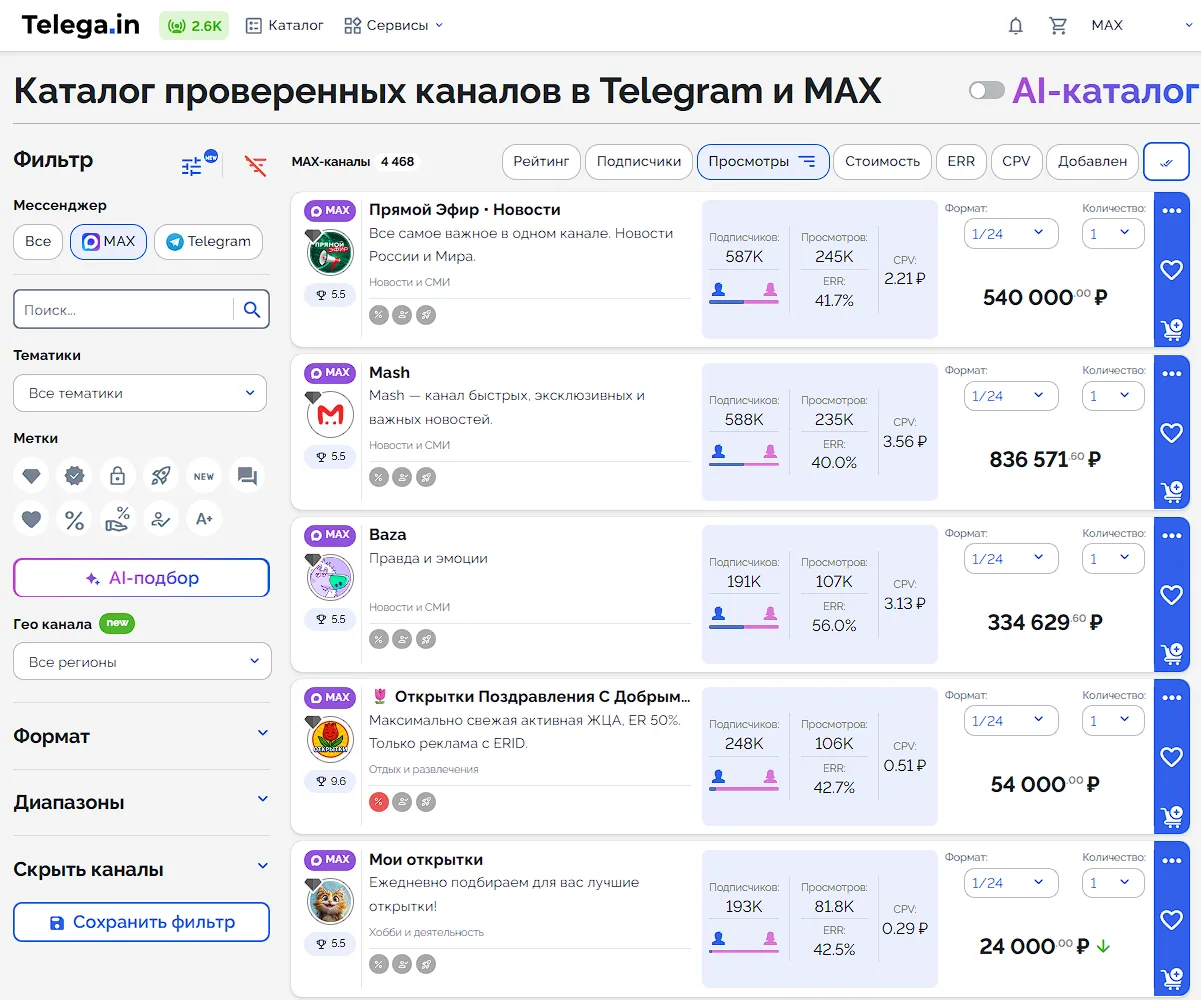1201x1000 pixels.
Task: Open the shopping cart in header
Action: 1058,26
